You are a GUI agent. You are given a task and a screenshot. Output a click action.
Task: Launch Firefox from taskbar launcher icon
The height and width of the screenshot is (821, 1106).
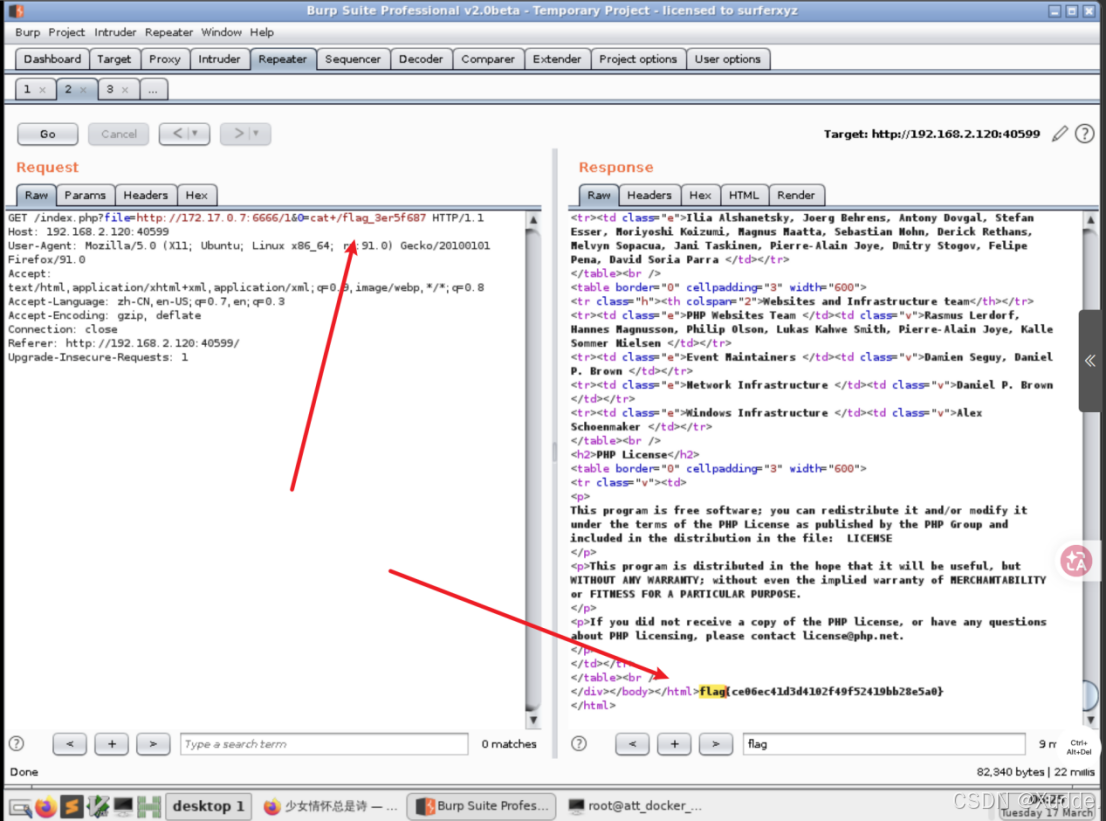(x=46, y=805)
